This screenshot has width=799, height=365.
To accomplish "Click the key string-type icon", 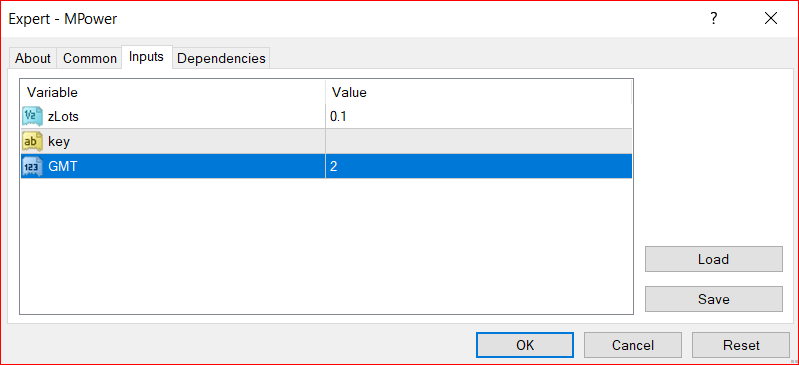I will point(32,141).
